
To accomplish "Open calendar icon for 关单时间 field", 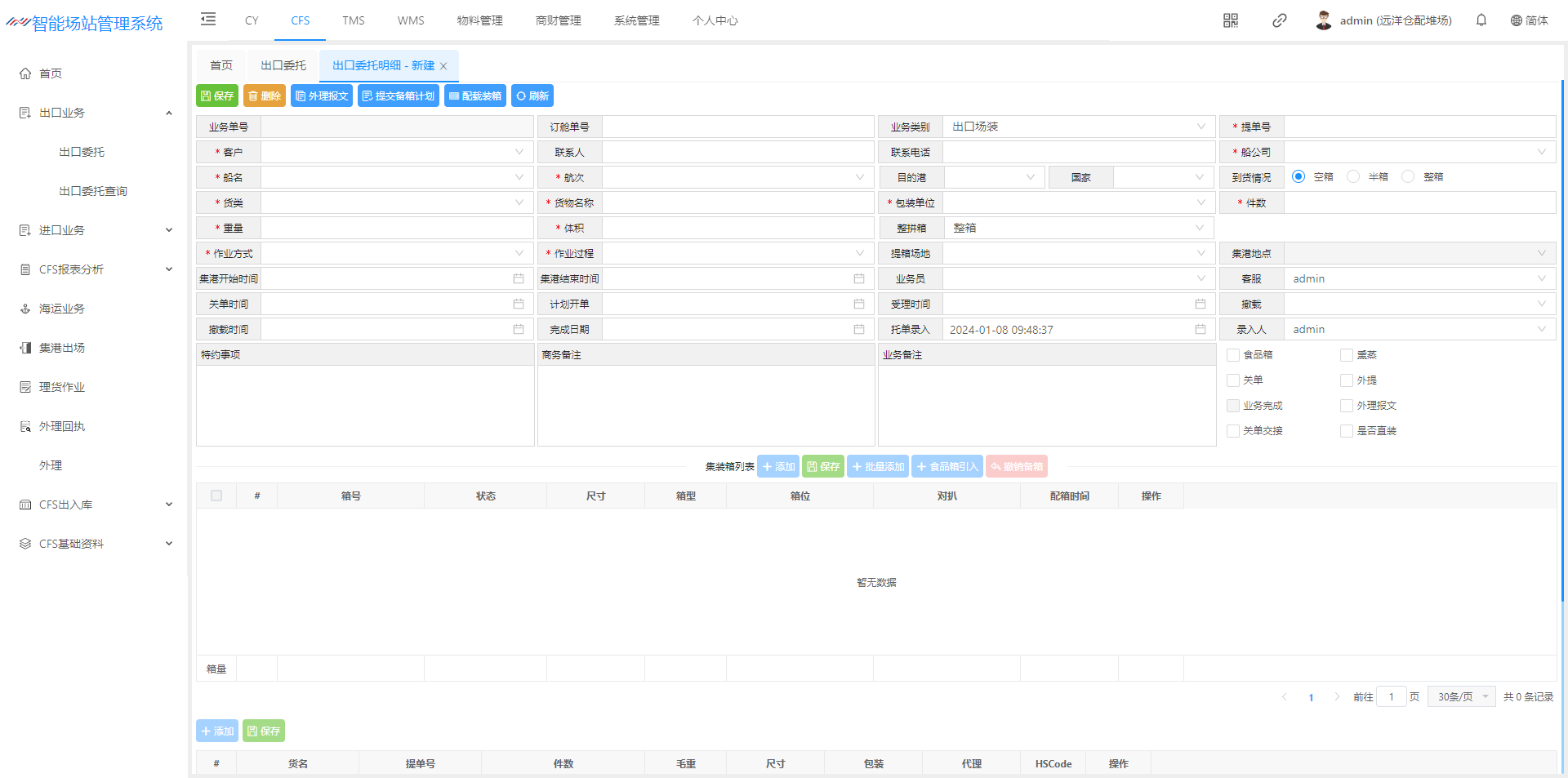I will coord(518,304).
